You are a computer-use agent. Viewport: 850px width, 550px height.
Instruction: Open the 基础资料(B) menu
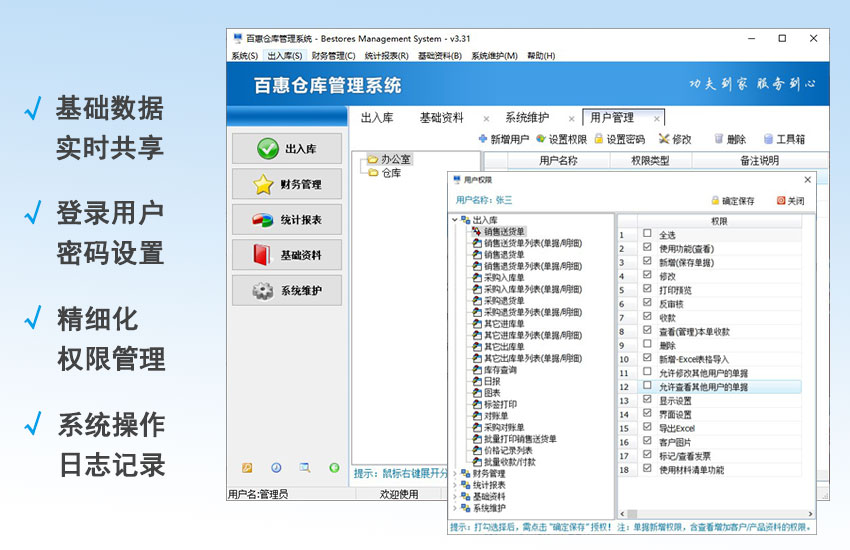440,56
